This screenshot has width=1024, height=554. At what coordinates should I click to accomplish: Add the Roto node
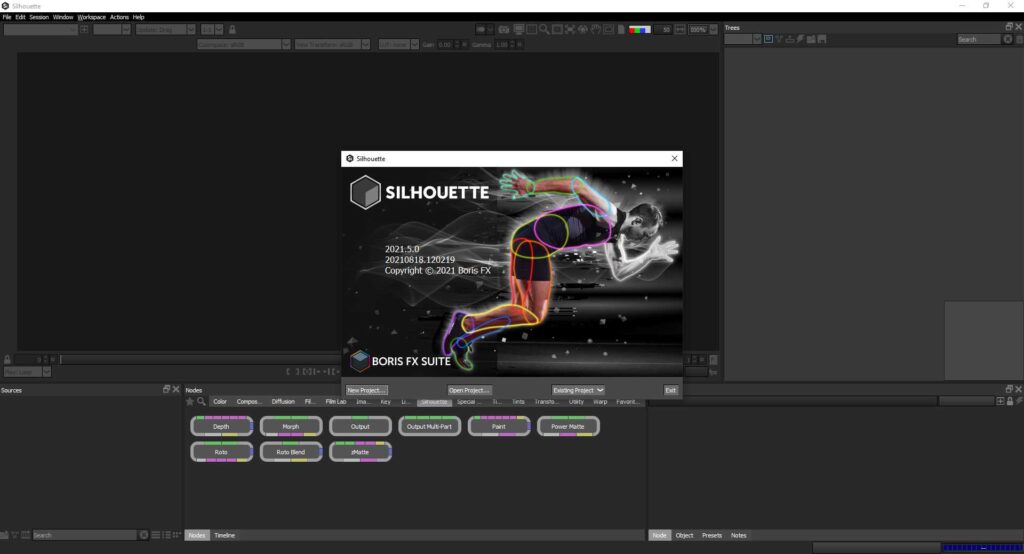click(x=221, y=452)
